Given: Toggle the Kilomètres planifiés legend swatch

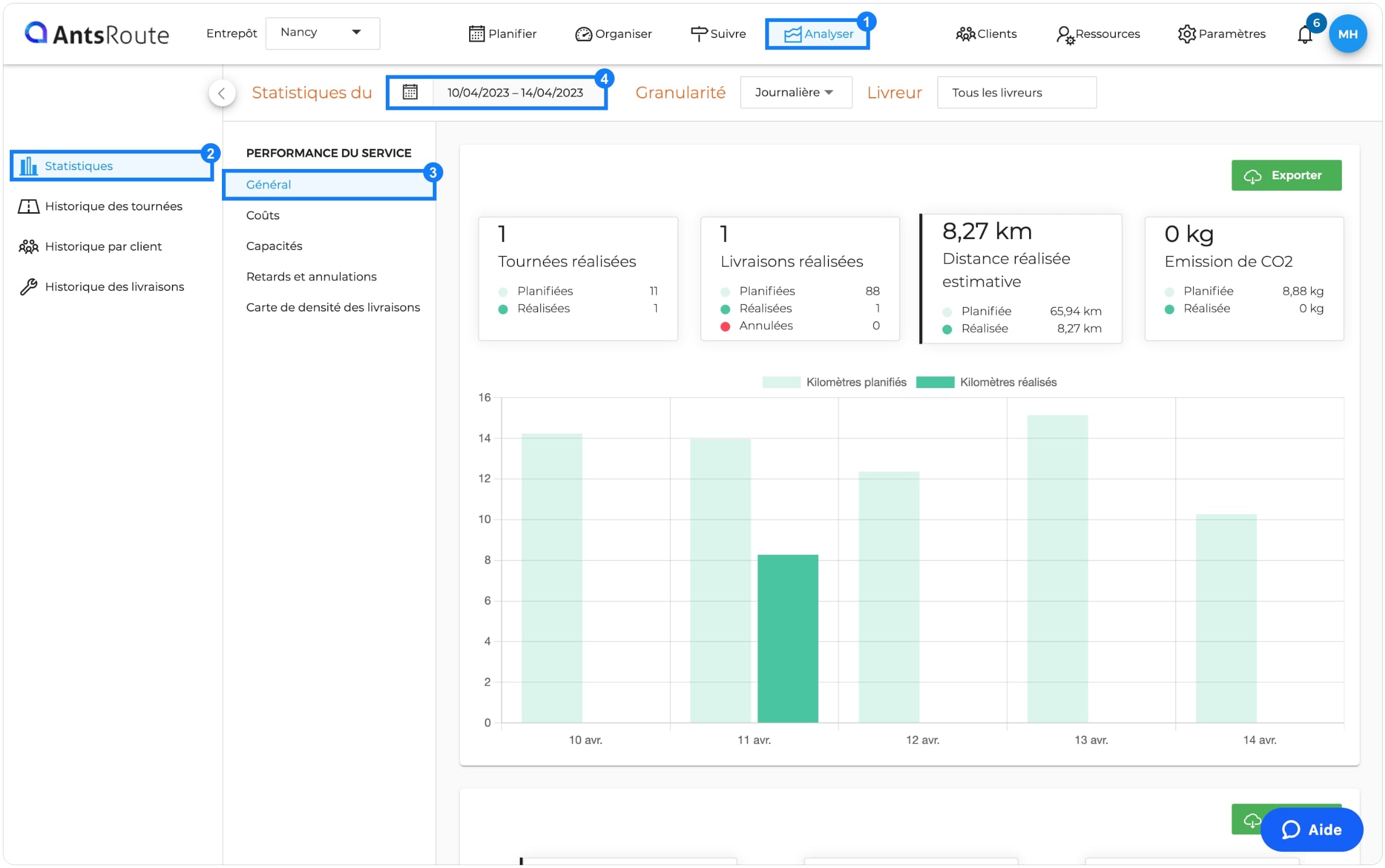Looking at the screenshot, I should pos(781,382).
